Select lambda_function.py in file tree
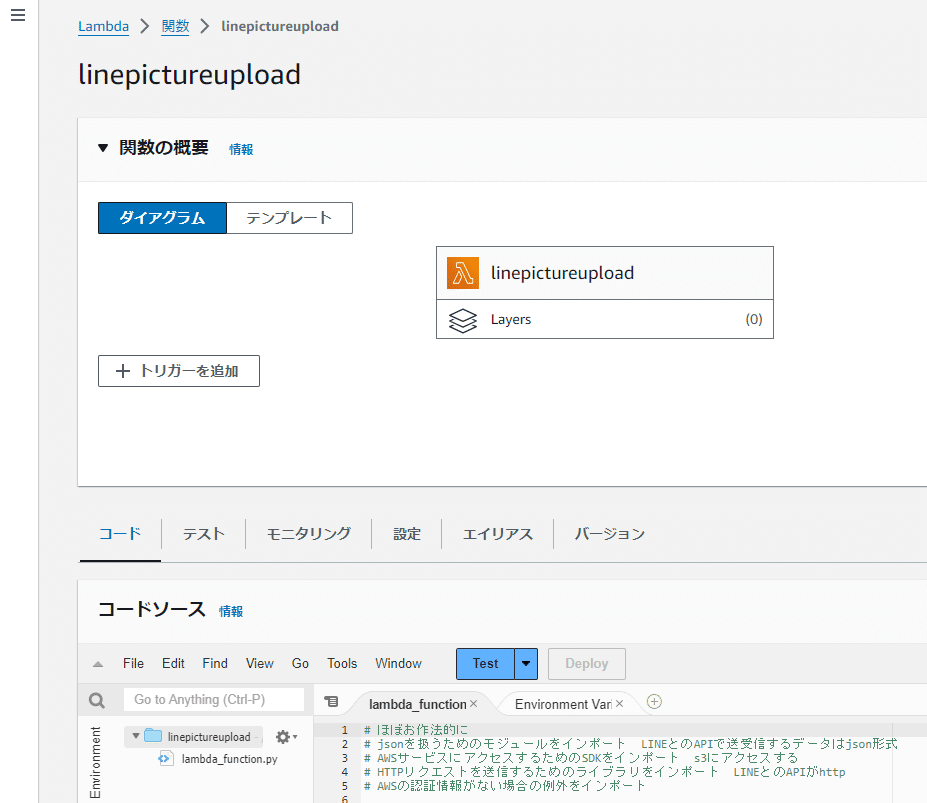927x803 pixels. pos(229,759)
